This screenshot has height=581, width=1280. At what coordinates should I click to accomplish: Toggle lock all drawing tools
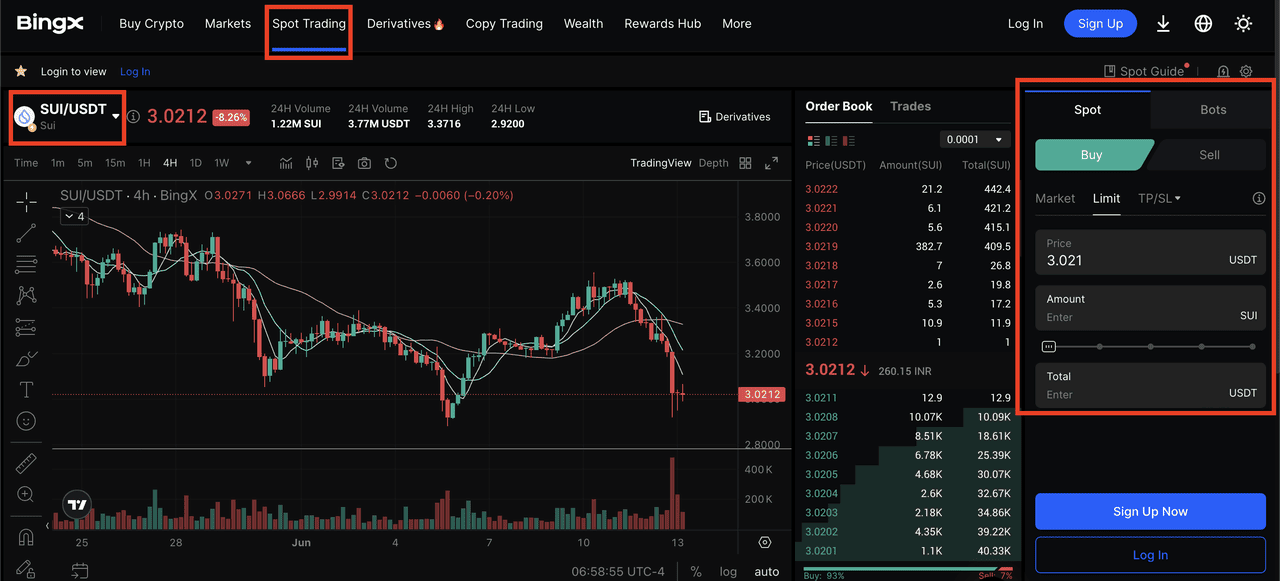(x=26, y=568)
